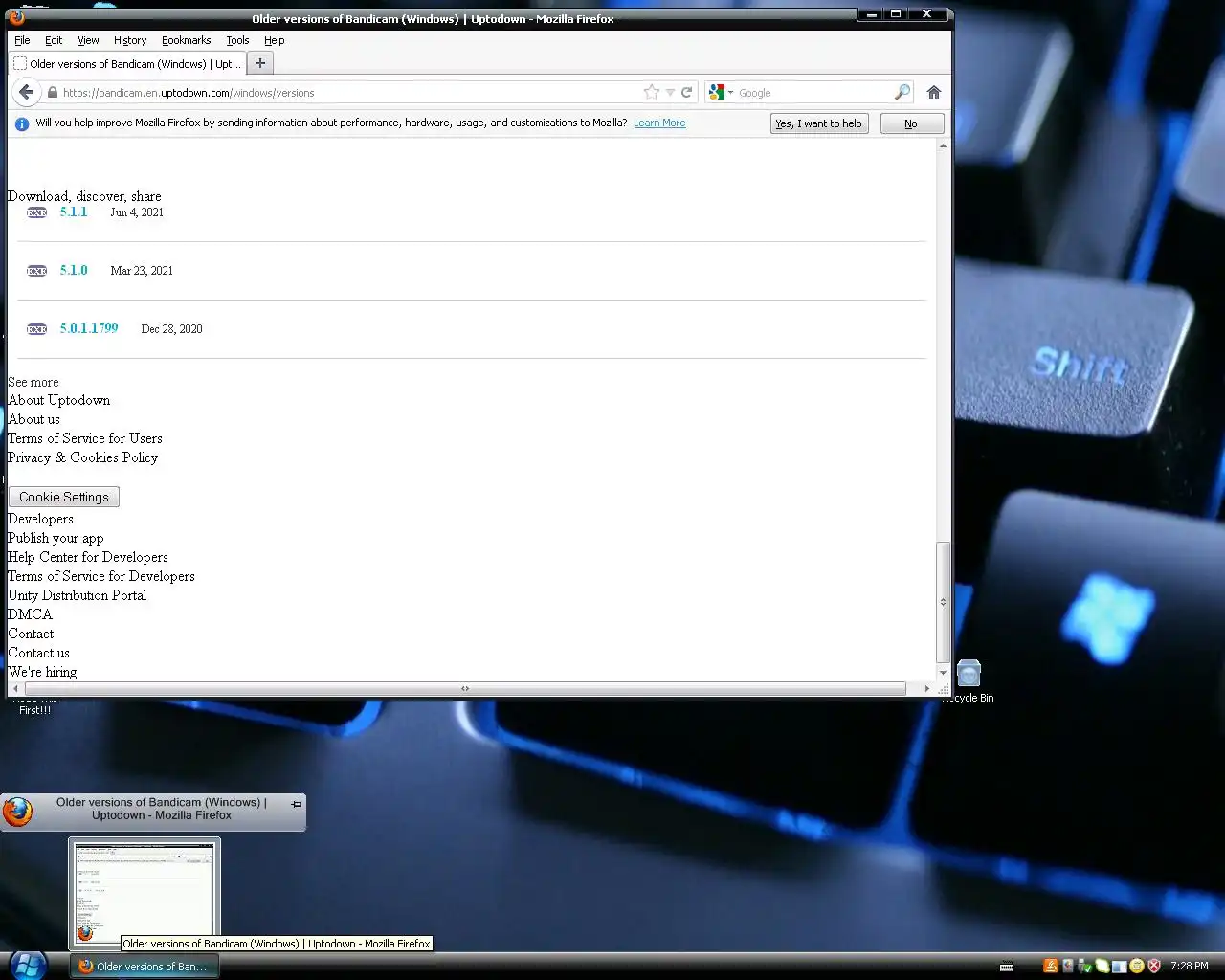This screenshot has width=1225, height=980.
Task: Click the date text Dec 28, 2020
Action: coord(171,329)
